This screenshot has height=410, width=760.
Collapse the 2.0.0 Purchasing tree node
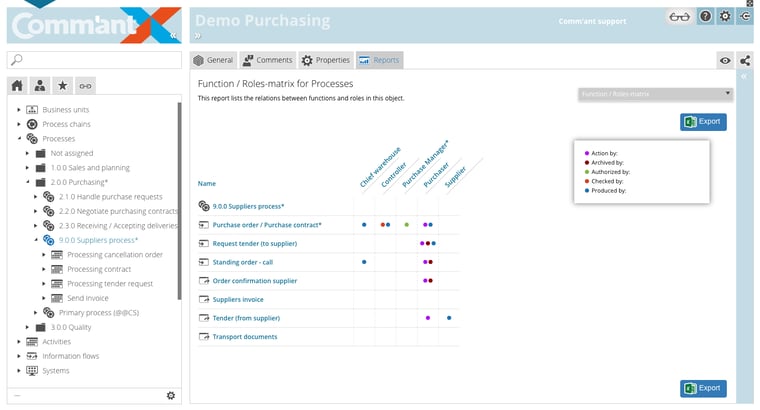pyautogui.click(x=28, y=182)
